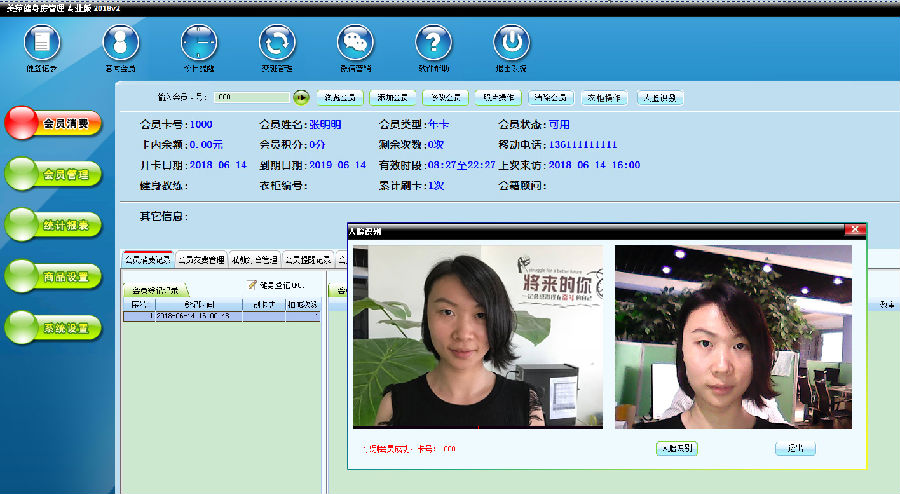Click the member card number input field

coord(252,98)
